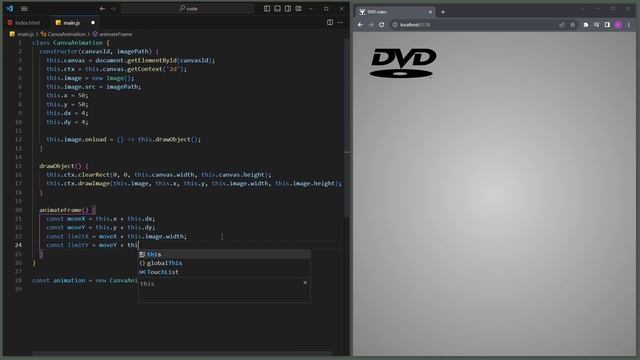
Task: Open the VS Code command center search box
Action: pyautogui.click(x=188, y=9)
